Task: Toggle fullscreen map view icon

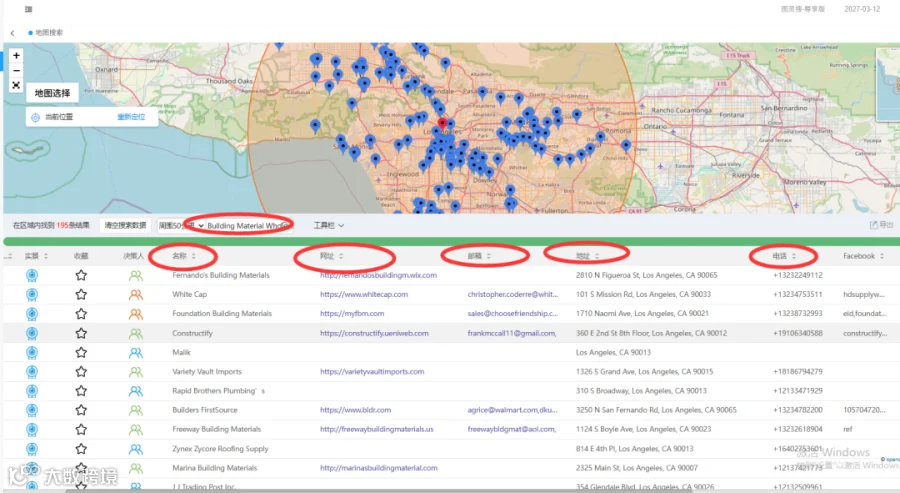Action: [16, 86]
